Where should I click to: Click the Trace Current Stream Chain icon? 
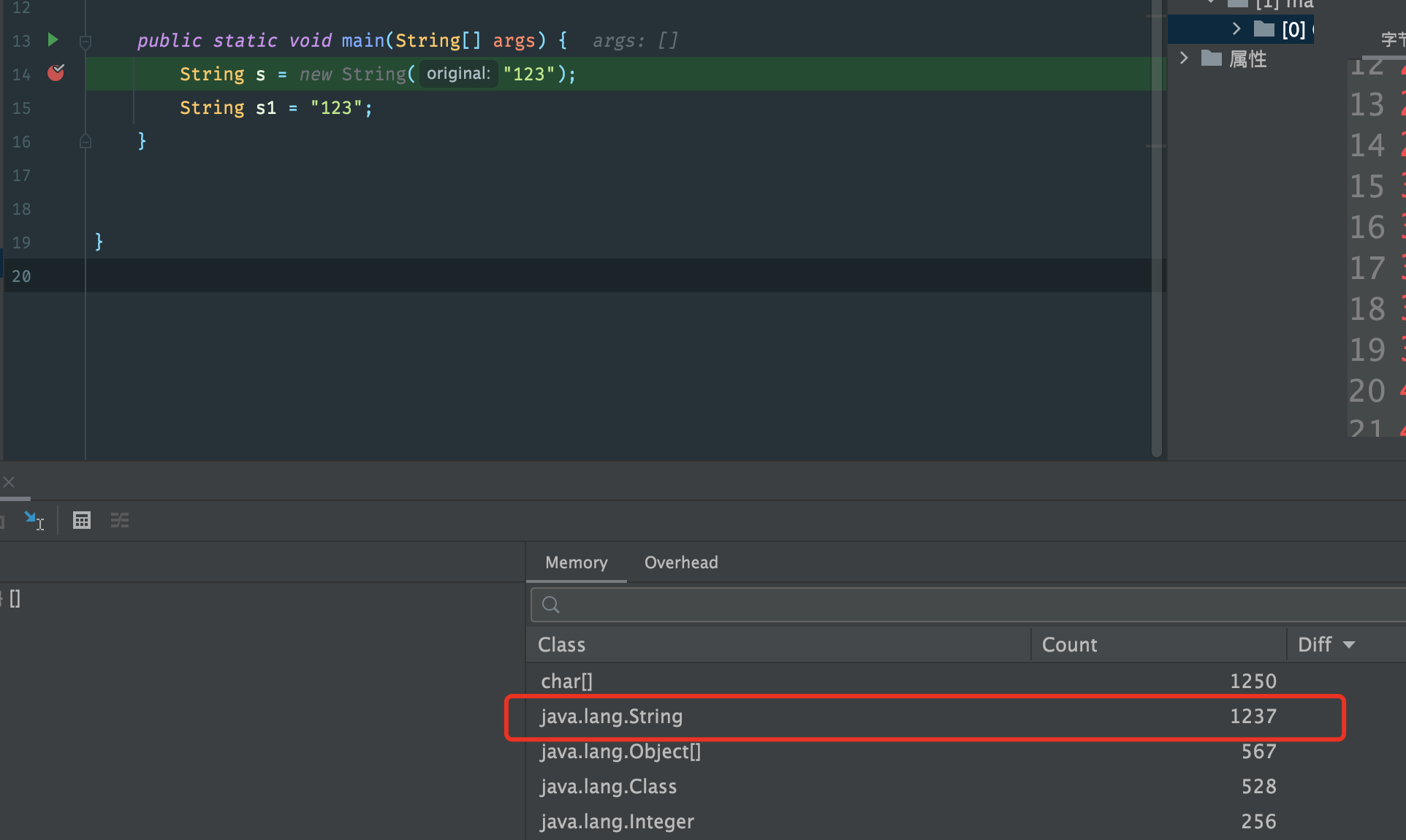pyautogui.click(x=120, y=520)
